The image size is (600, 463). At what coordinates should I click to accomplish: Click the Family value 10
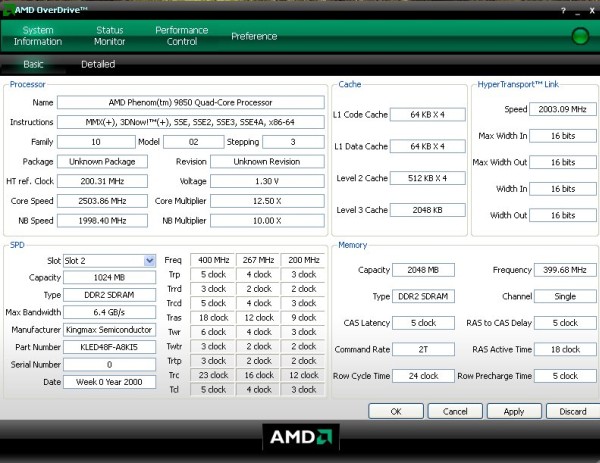click(x=96, y=142)
